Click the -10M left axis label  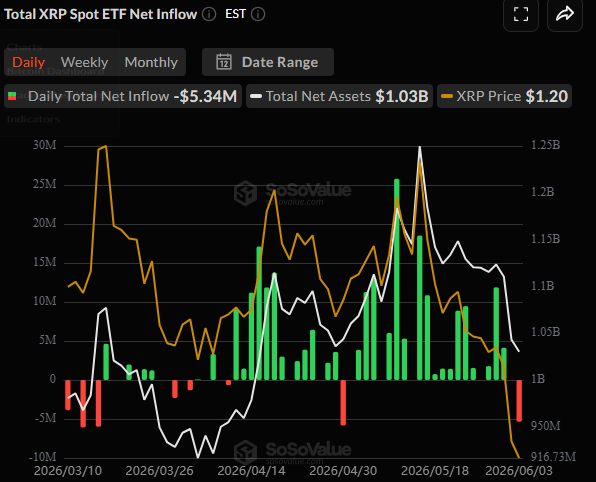point(43,457)
